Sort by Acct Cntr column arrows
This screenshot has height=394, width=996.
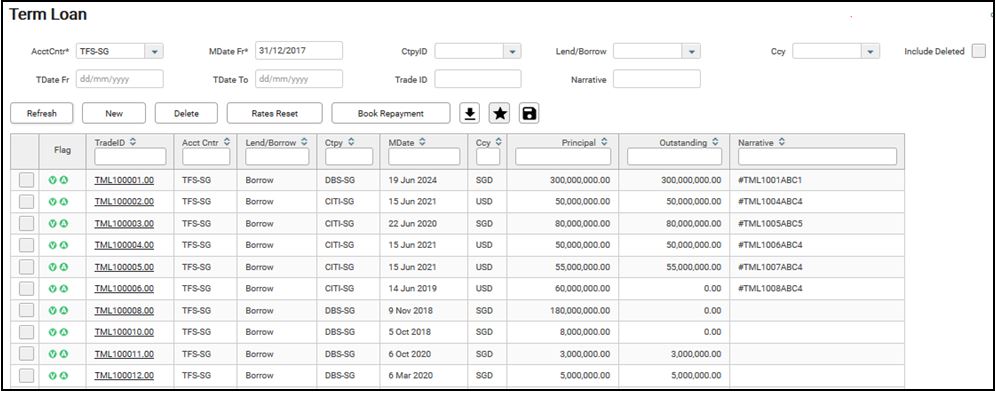point(227,143)
